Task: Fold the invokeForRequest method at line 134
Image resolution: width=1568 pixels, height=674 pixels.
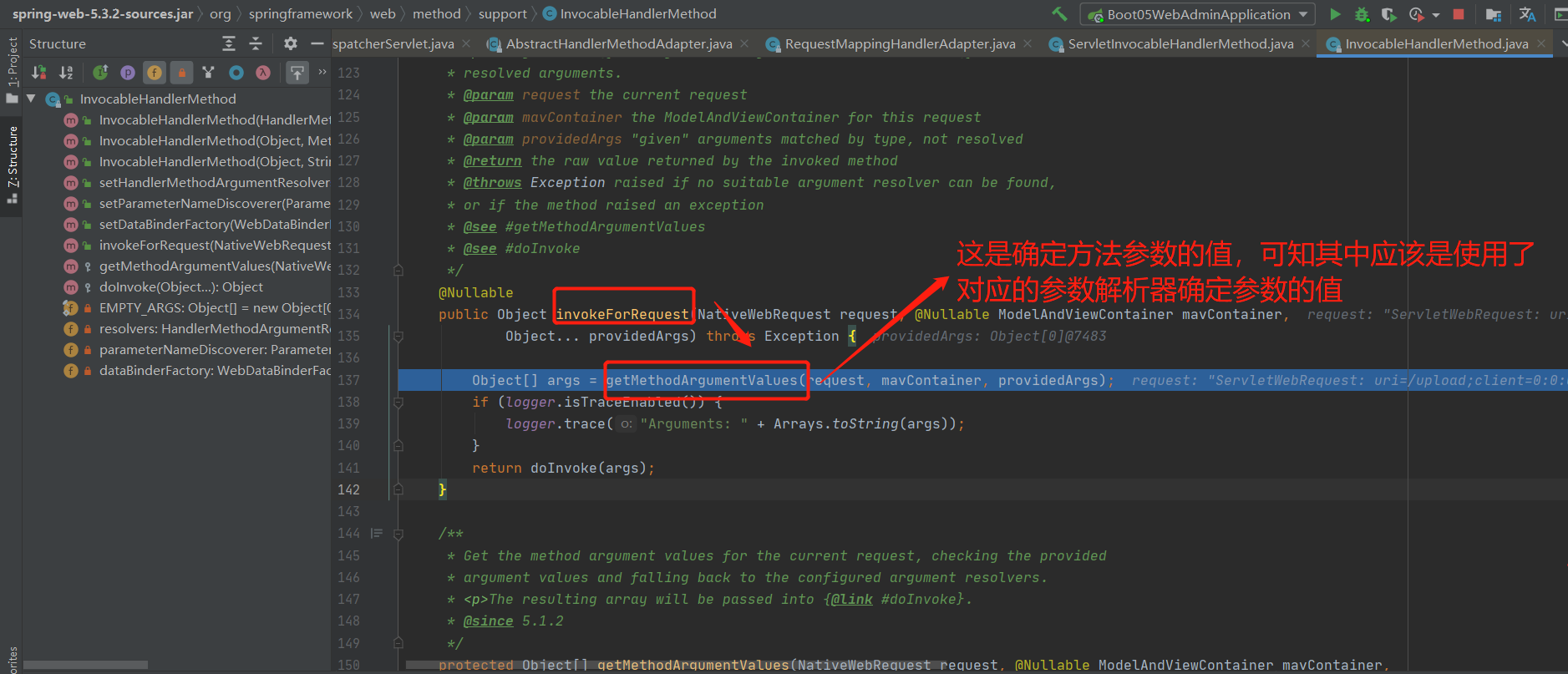Action: pyautogui.click(x=398, y=337)
